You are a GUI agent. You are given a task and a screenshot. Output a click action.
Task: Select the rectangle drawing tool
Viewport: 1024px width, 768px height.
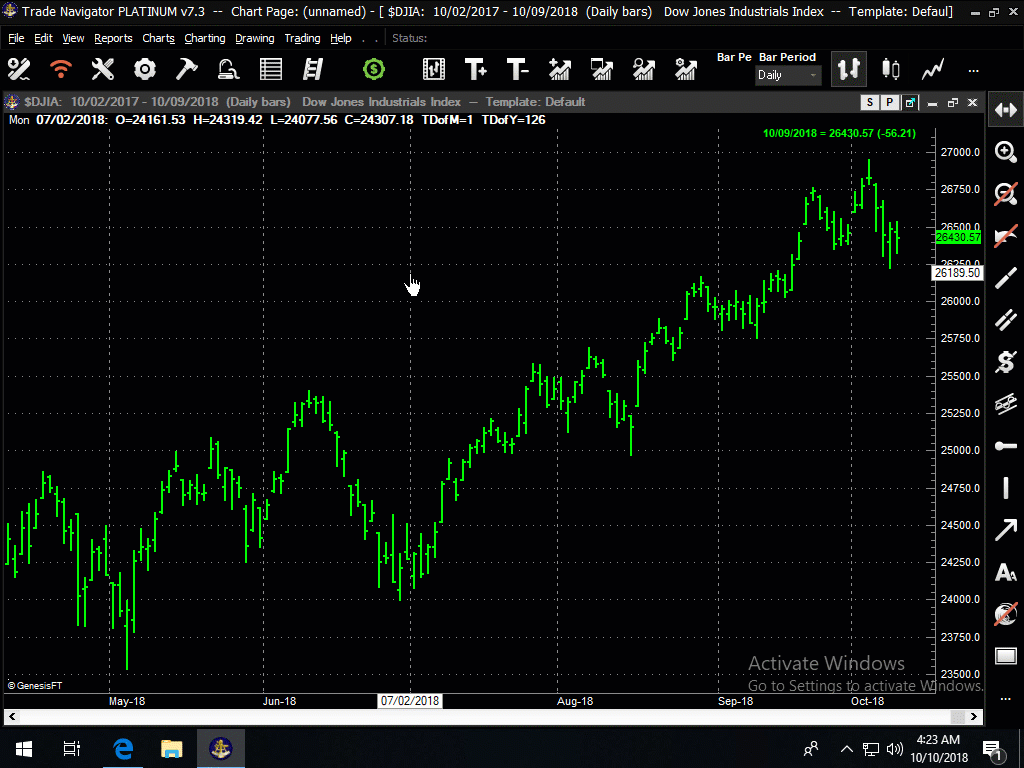[1006, 656]
